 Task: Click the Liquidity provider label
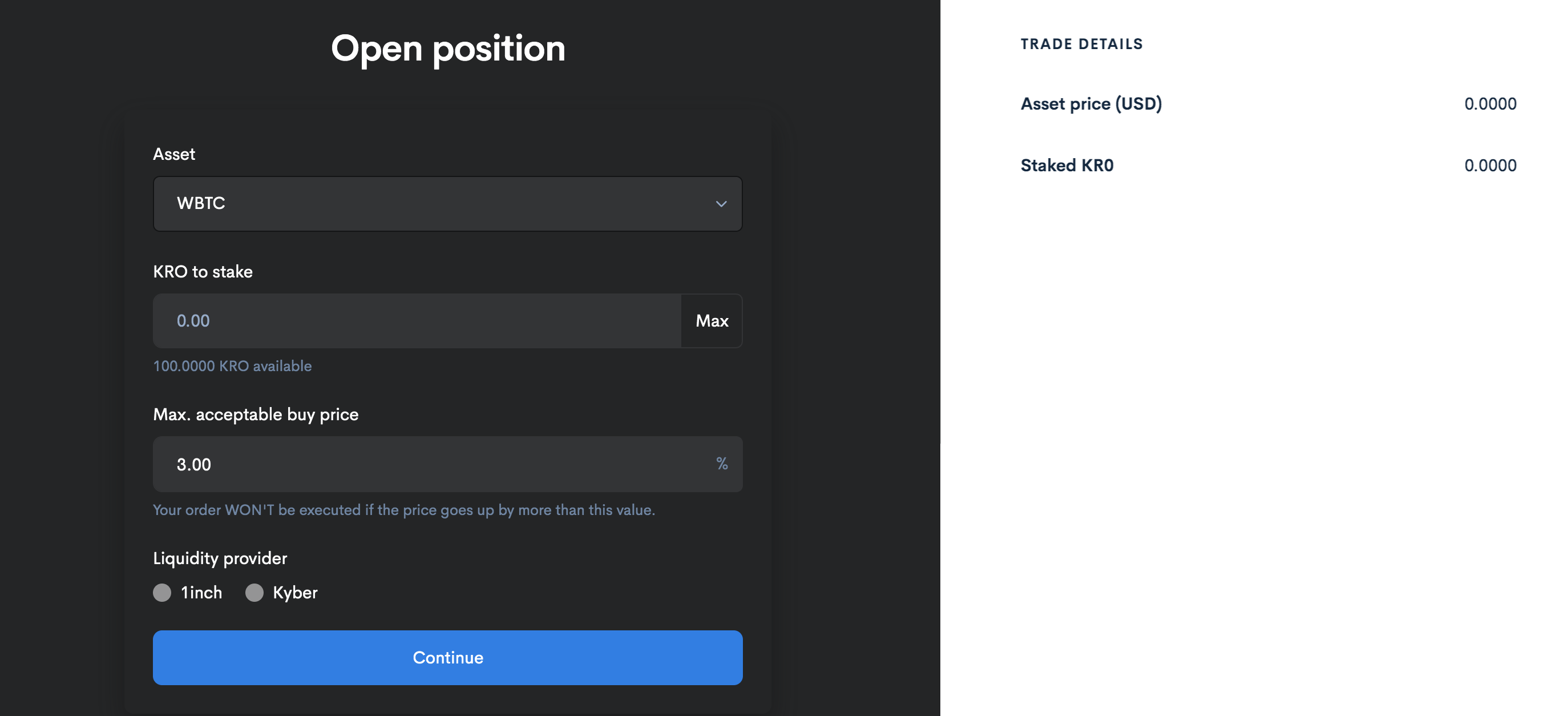(x=220, y=558)
